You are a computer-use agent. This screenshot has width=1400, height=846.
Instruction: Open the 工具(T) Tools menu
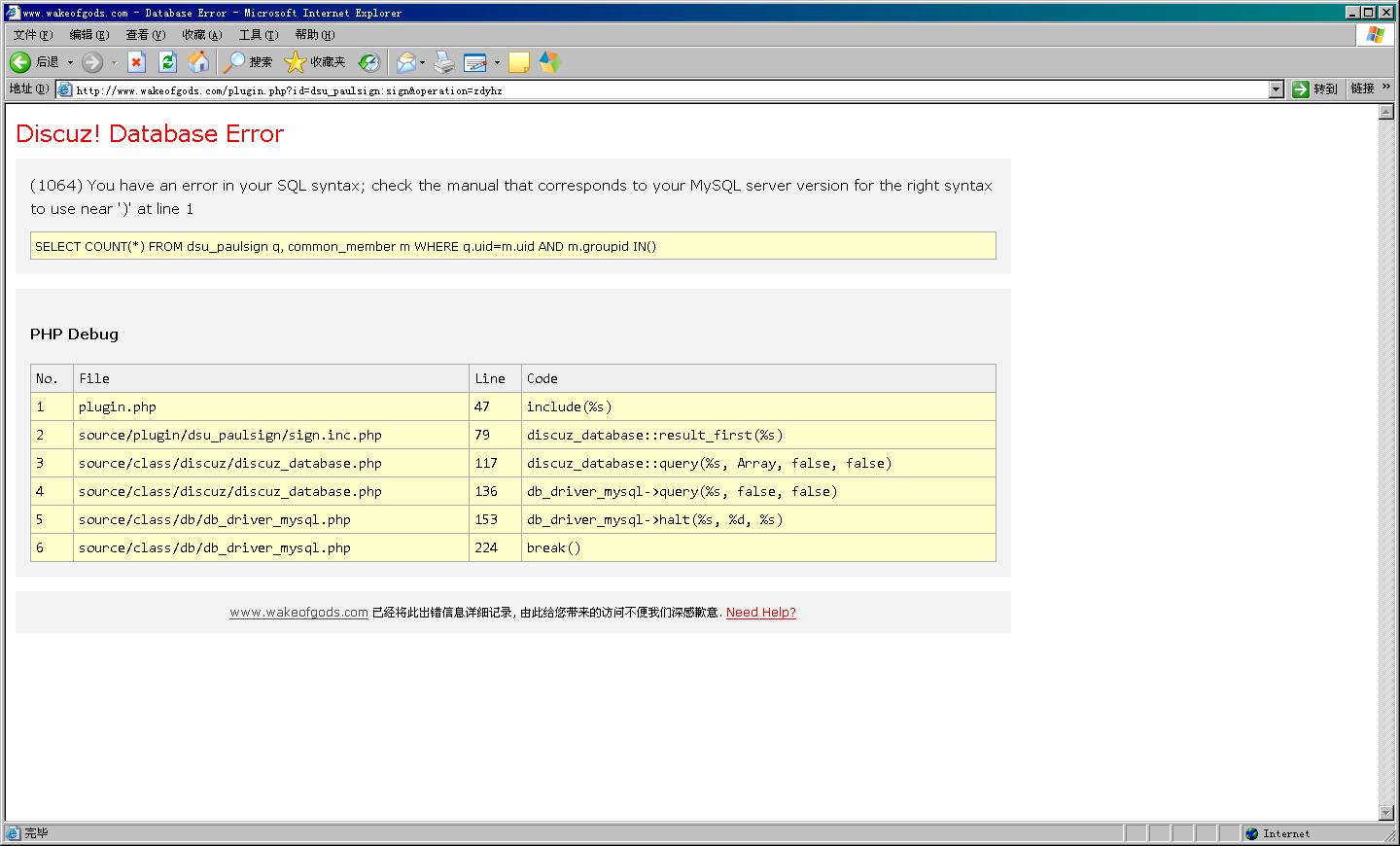point(259,35)
